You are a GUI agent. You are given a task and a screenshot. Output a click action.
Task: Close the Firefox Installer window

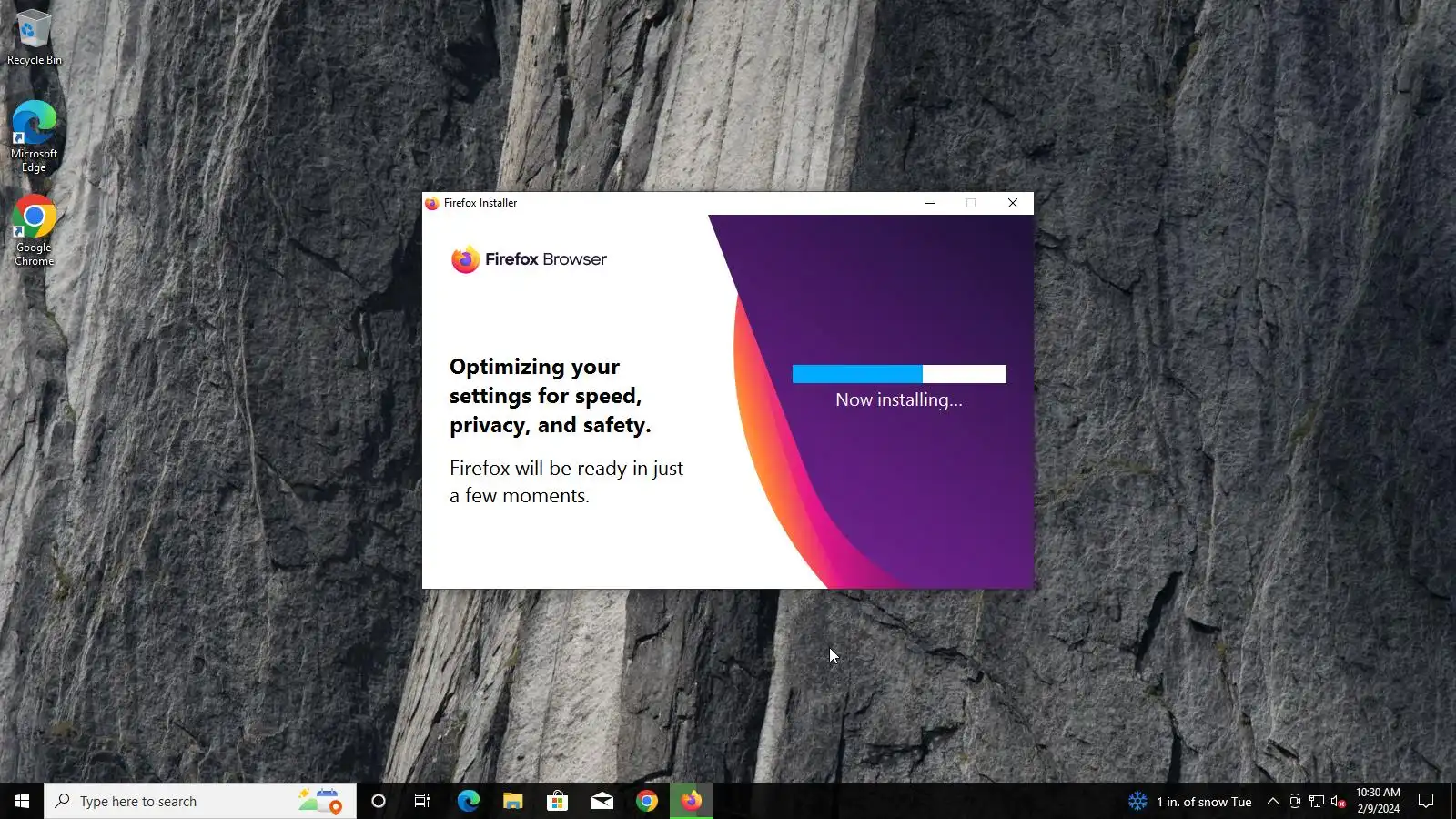click(1013, 203)
